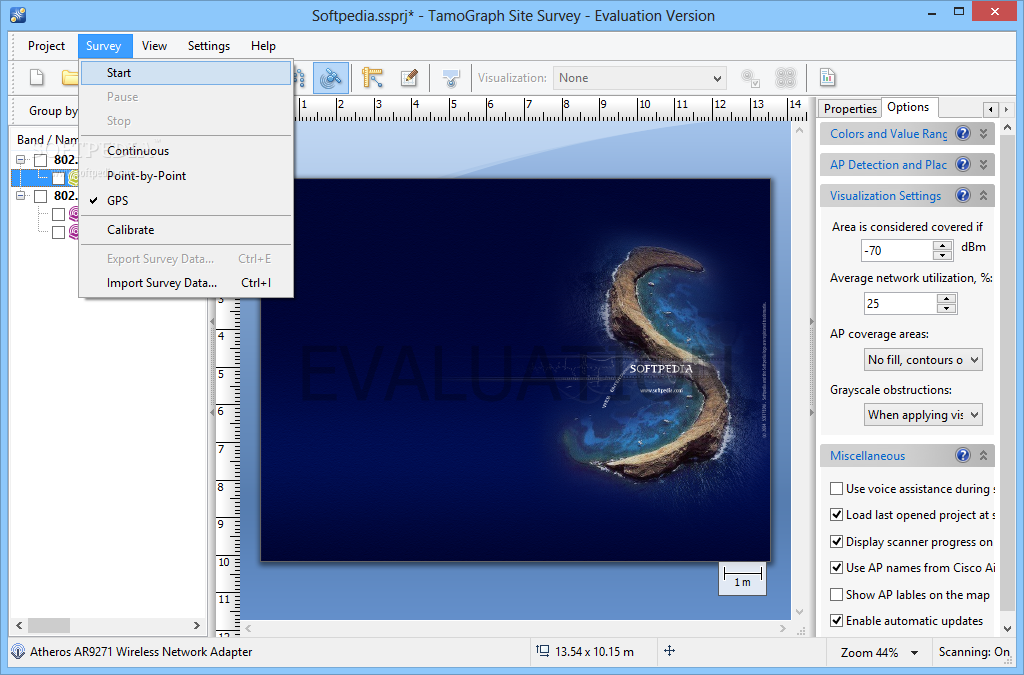Image resolution: width=1024 pixels, height=675 pixels.
Task: Click the map dimensions icon in status bar
Action: [x=542, y=651]
